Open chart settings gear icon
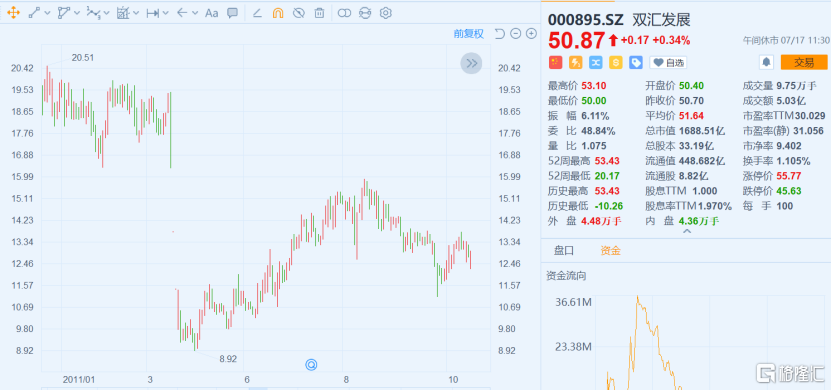 point(385,13)
